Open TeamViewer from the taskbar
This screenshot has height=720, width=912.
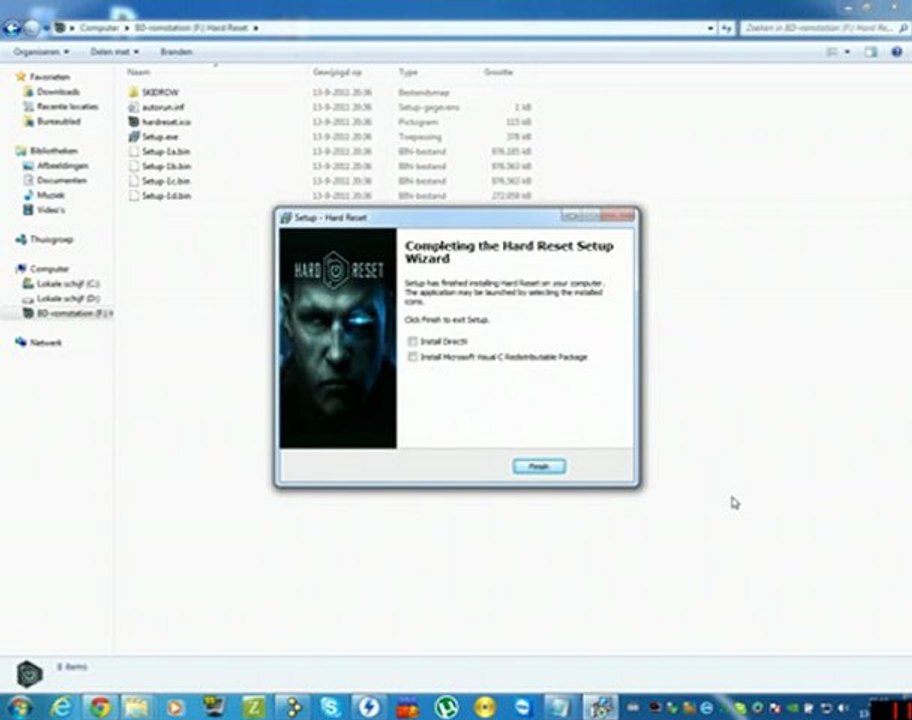pos(522,707)
